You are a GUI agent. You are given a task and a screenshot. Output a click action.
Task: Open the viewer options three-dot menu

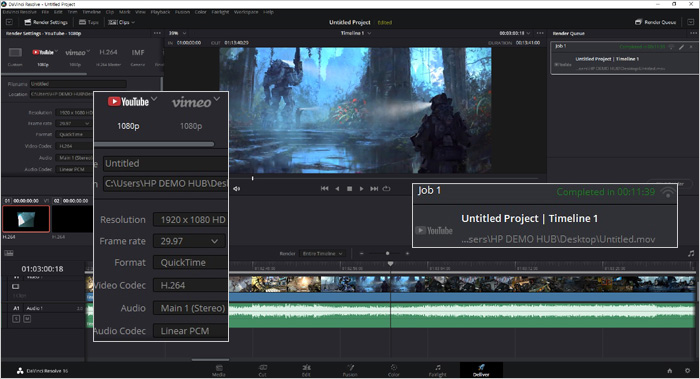point(540,33)
